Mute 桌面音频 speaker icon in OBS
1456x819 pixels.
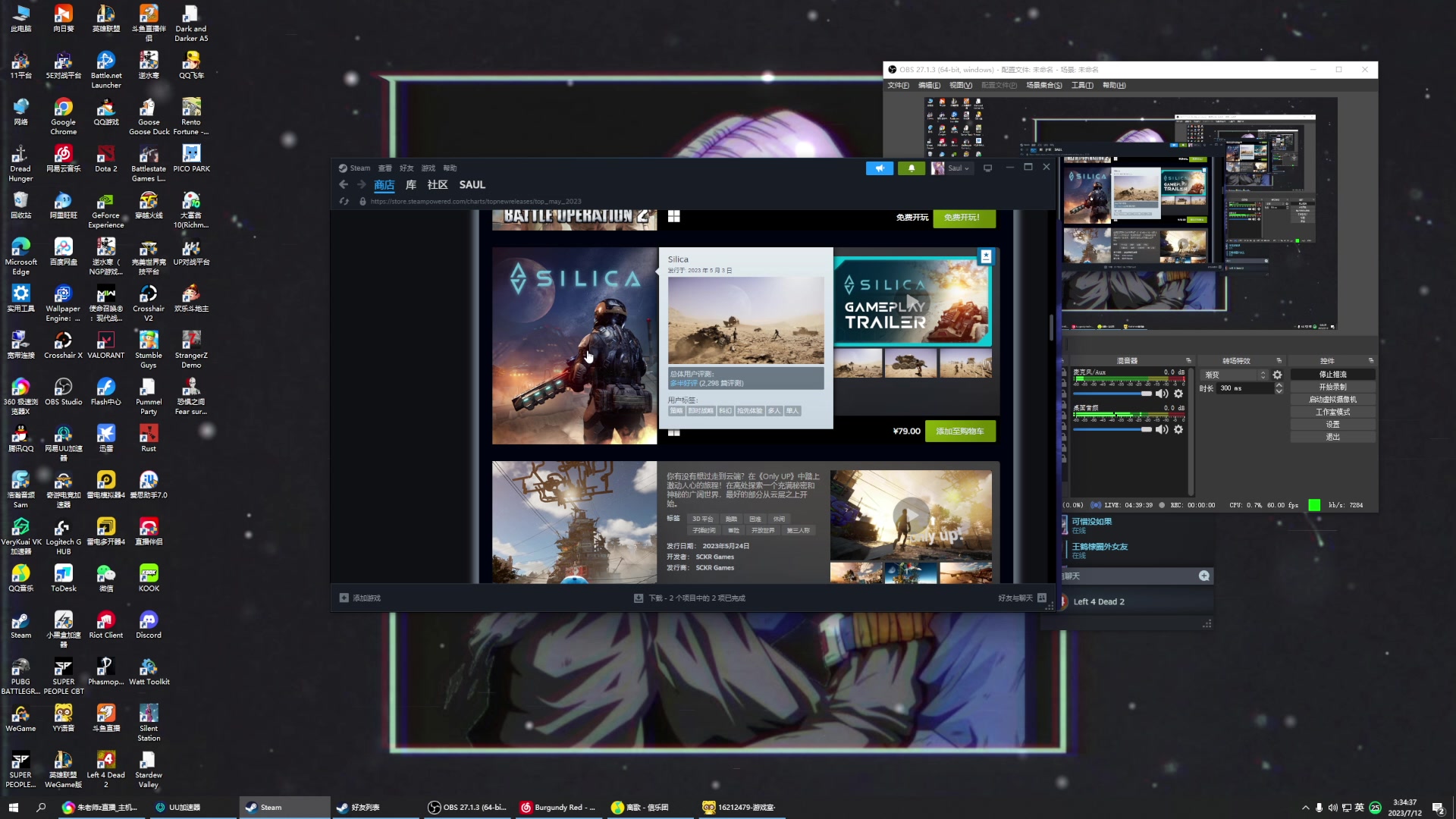click(1162, 430)
